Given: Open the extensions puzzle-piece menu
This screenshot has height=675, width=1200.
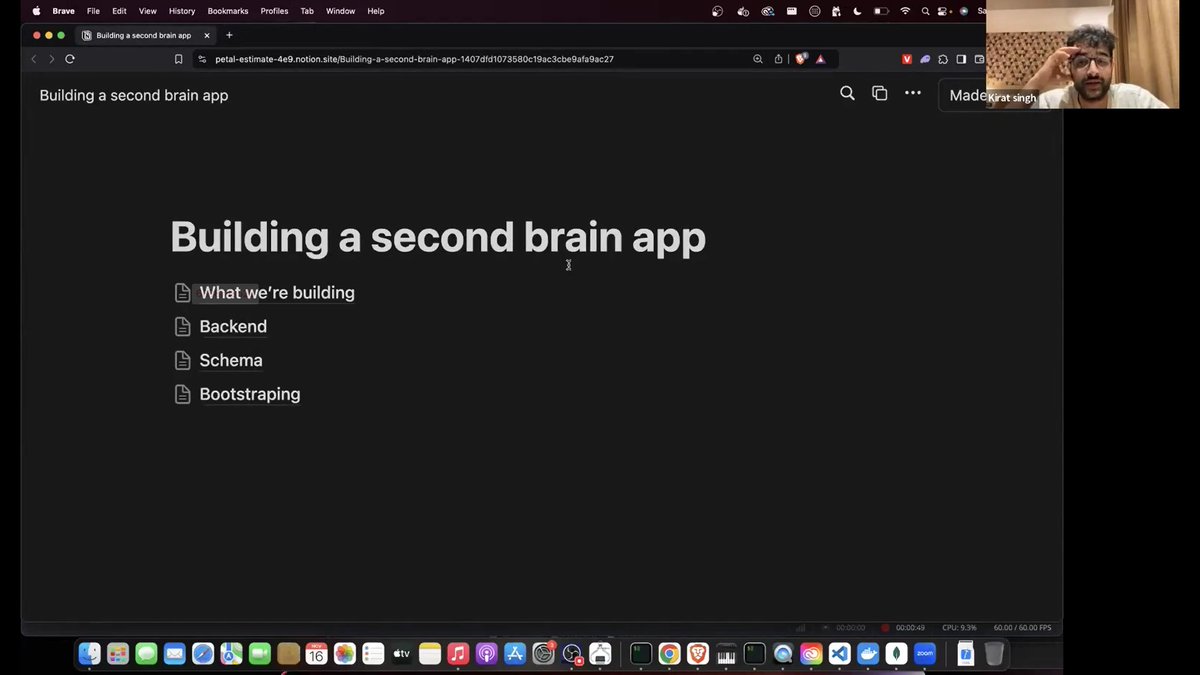Looking at the screenshot, I should (x=943, y=59).
